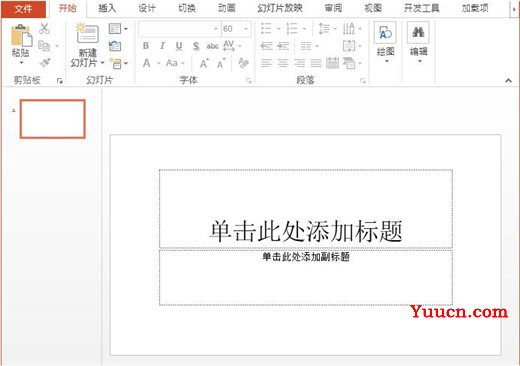
Task: Switch to the Review (审阅) tab
Action: coord(333,8)
